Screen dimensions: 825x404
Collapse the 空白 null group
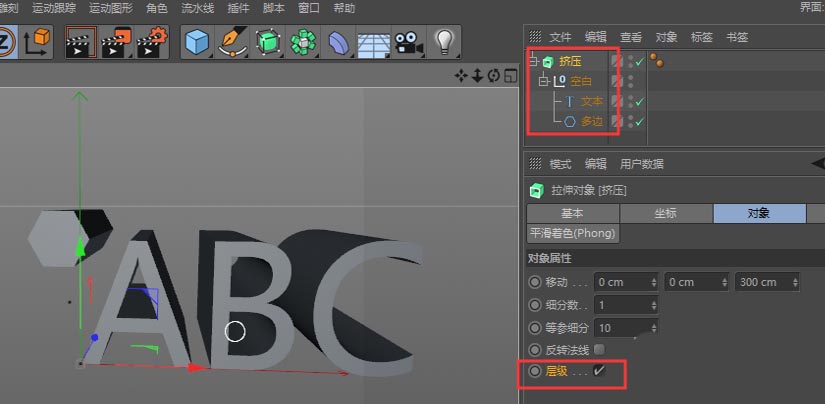[545, 81]
